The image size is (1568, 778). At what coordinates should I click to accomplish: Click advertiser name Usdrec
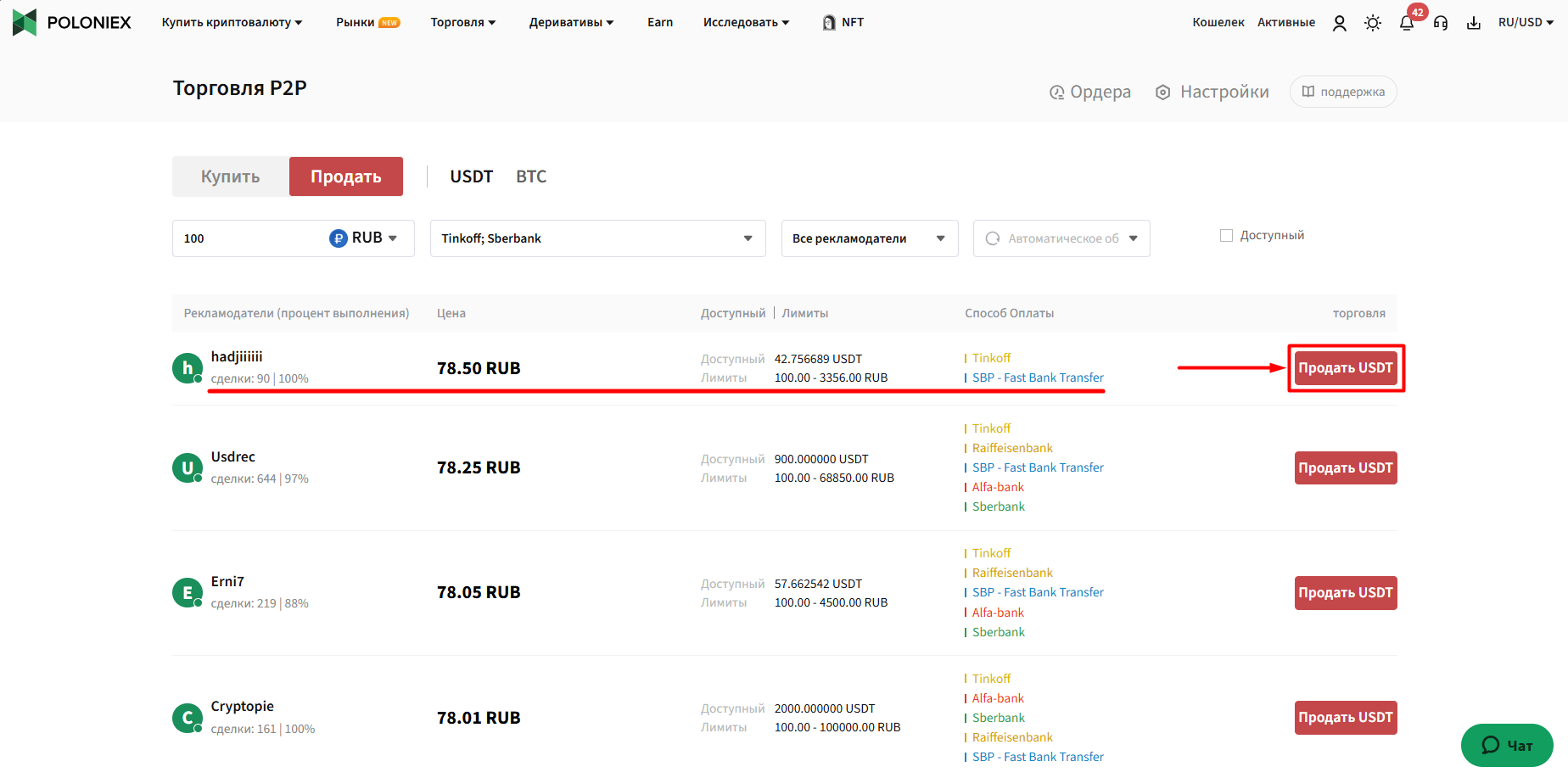point(233,456)
